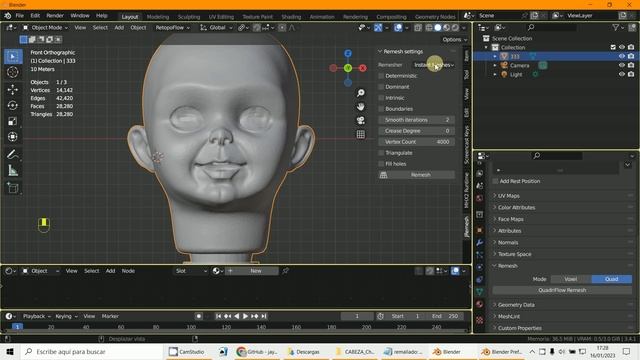The width and height of the screenshot is (640, 360).
Task: Select the Scale tool
Action: click(x=13, y=121)
